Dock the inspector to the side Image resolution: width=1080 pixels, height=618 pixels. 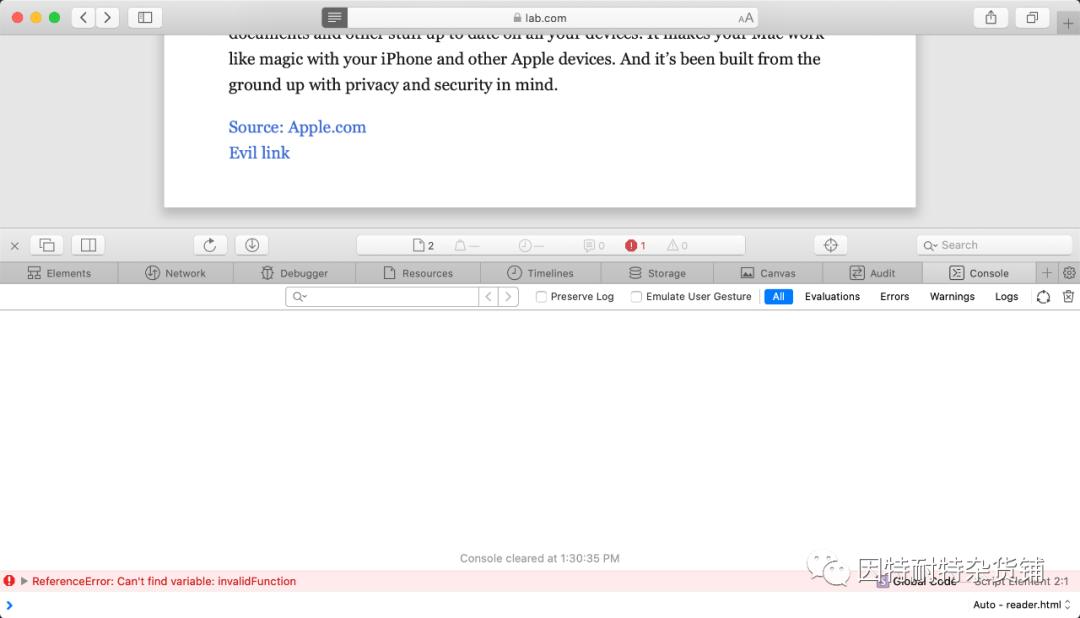(88, 245)
